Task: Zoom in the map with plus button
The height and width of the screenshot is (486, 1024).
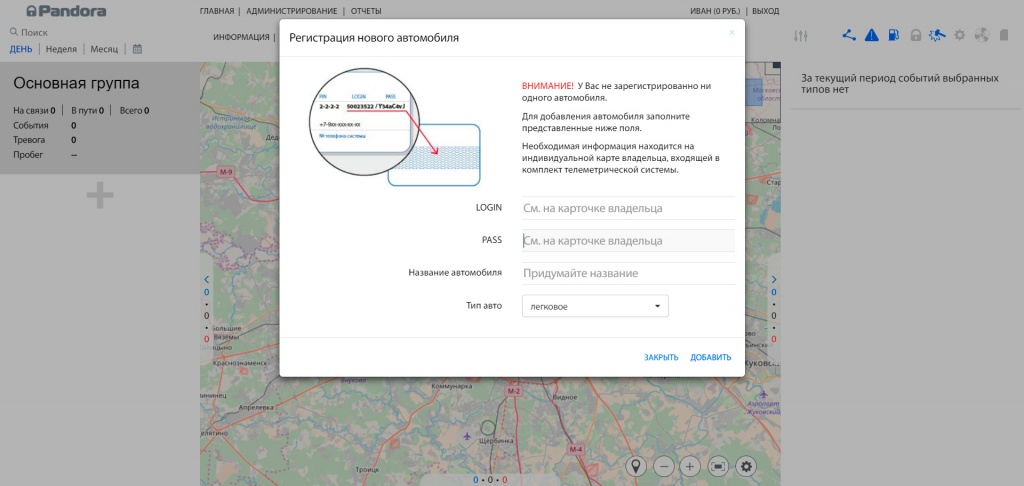Action: [690, 466]
